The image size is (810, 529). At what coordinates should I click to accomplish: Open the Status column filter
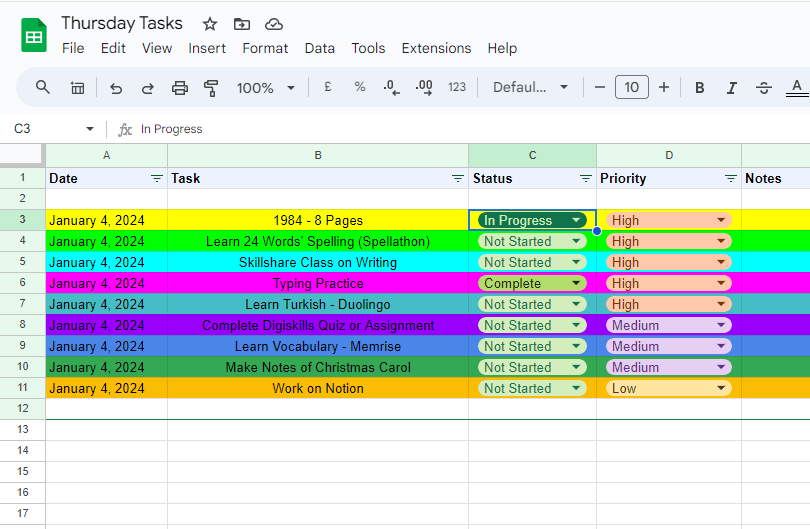coord(585,178)
